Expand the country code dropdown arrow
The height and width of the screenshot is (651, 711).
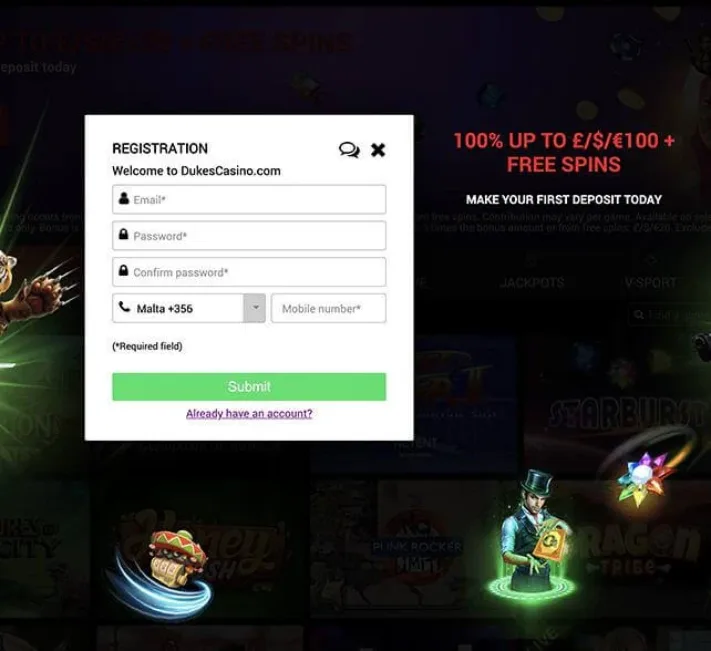coord(255,308)
